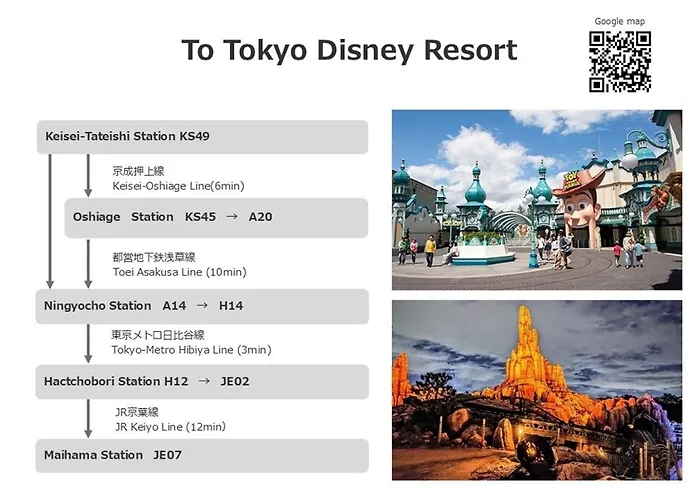
Task: Click the 'Google map' label
Action: coord(620,21)
